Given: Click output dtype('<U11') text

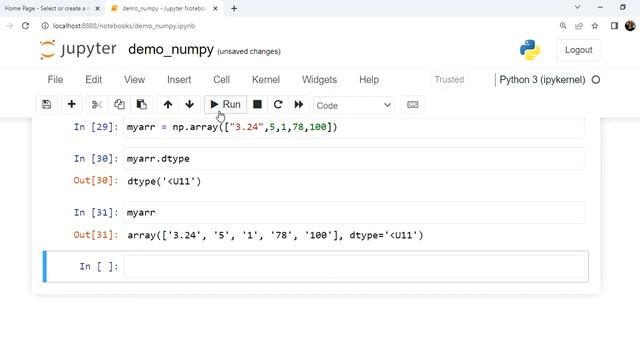Looking at the screenshot, I should click(x=164, y=181).
